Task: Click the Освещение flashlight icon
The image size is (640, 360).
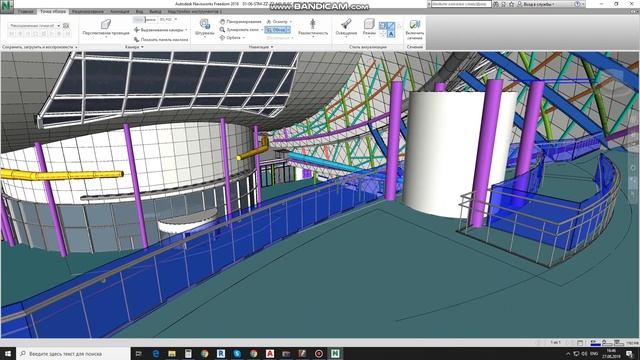Action: point(346,24)
